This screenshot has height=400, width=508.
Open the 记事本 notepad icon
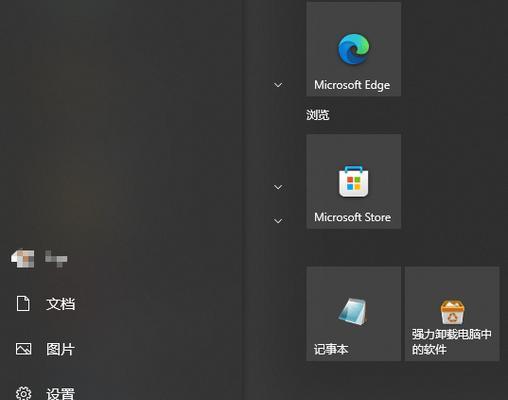click(353, 312)
